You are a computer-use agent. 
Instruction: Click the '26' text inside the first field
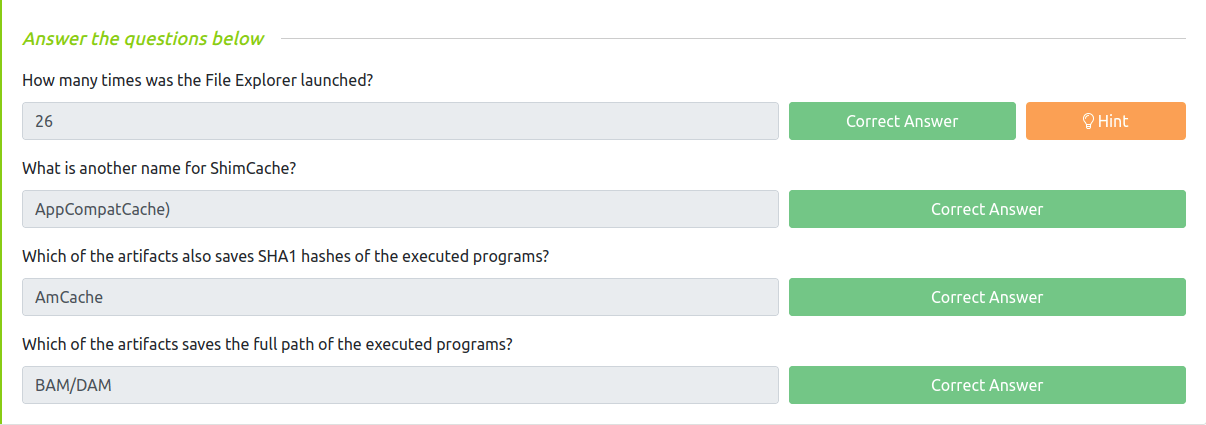(x=44, y=121)
